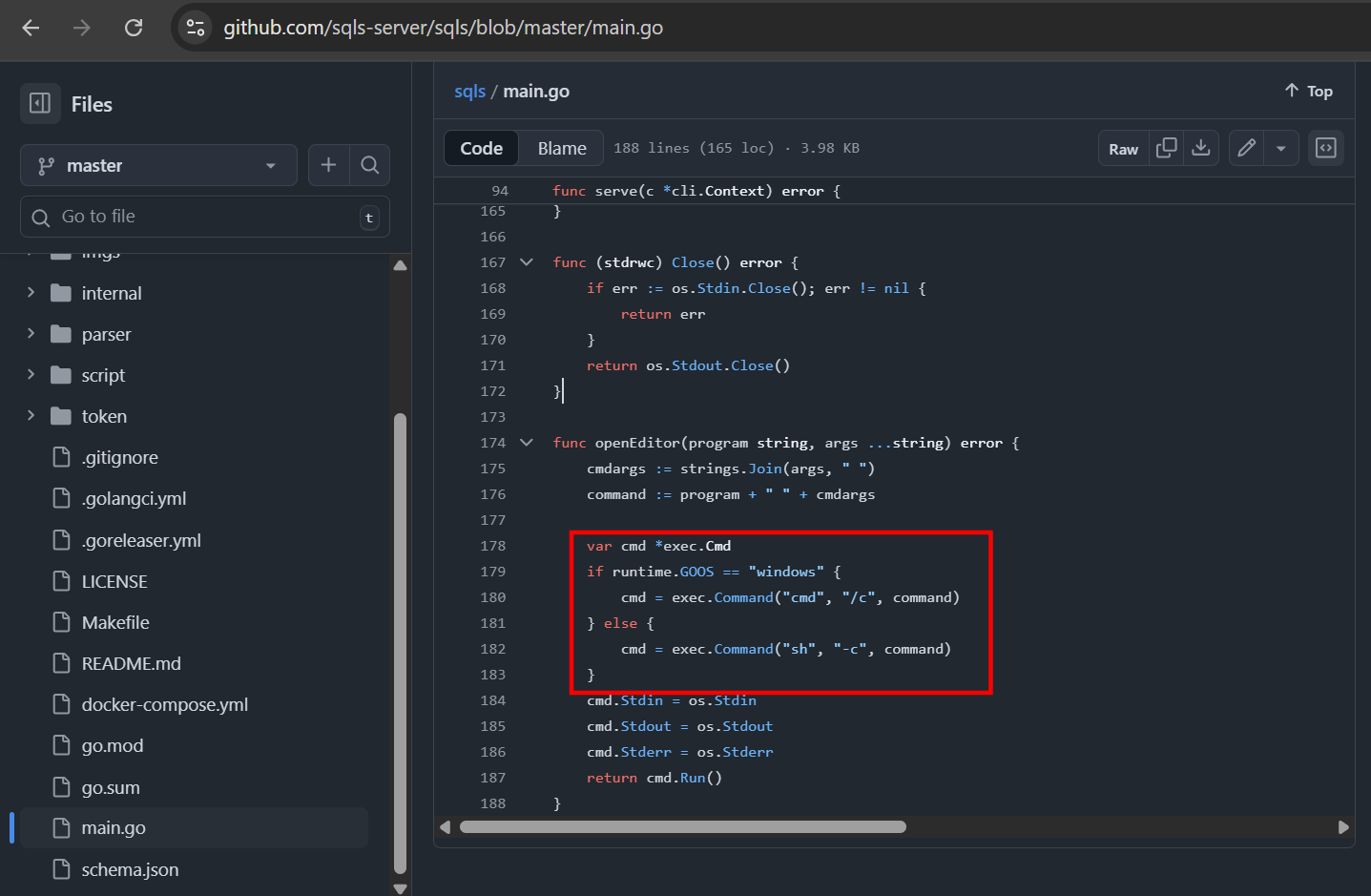The image size is (1371, 896).
Task: Switch to the Blame tab
Action: [560, 148]
